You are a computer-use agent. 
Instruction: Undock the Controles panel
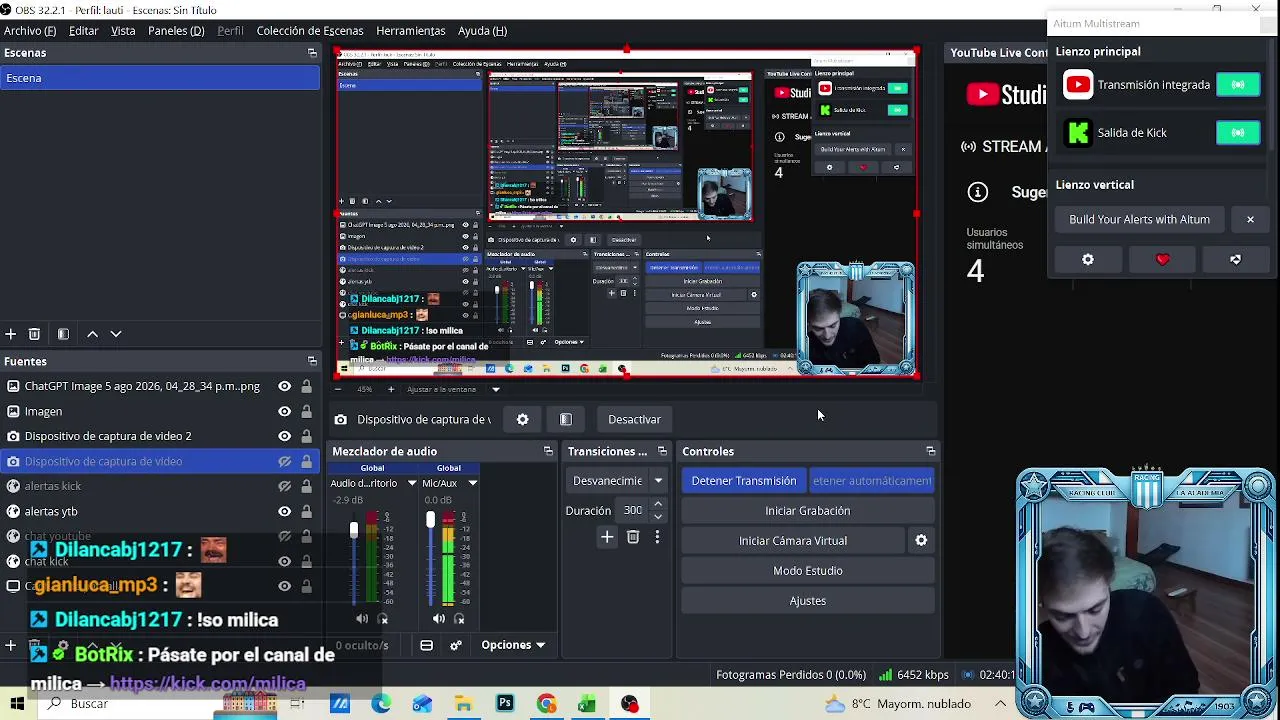tap(930, 452)
